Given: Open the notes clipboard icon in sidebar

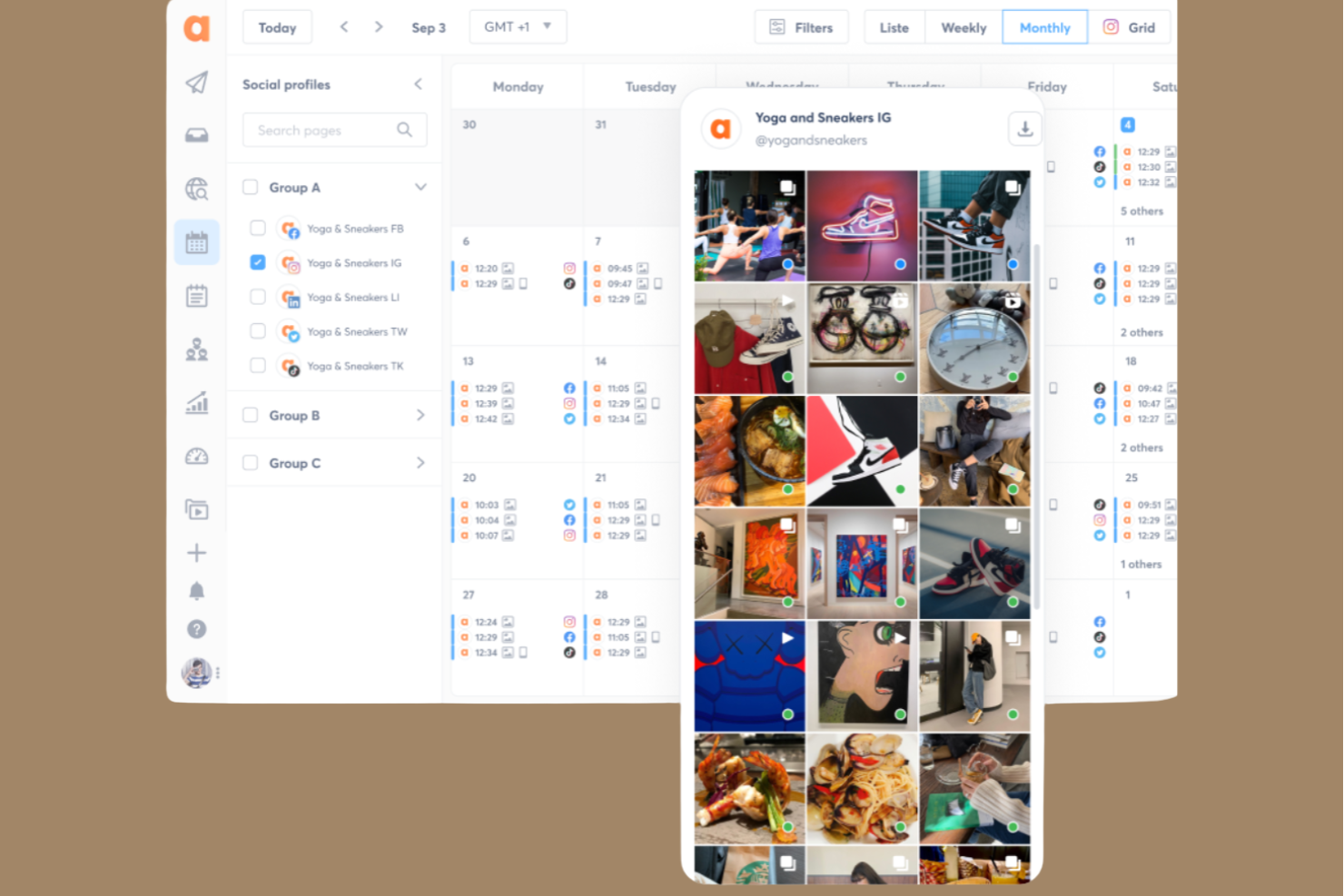Looking at the screenshot, I should (196, 295).
